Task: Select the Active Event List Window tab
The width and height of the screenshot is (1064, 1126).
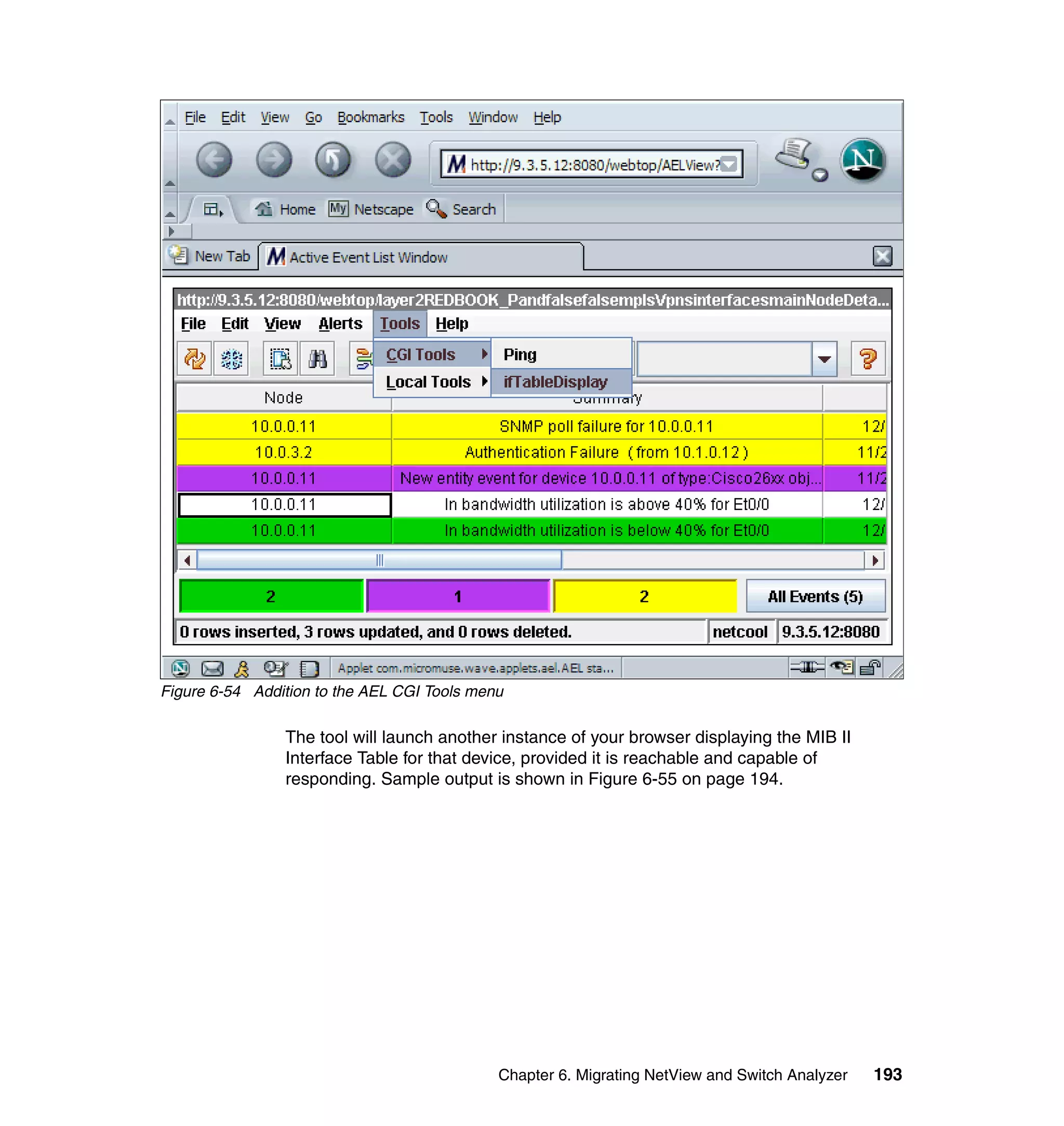Action: click(420, 257)
